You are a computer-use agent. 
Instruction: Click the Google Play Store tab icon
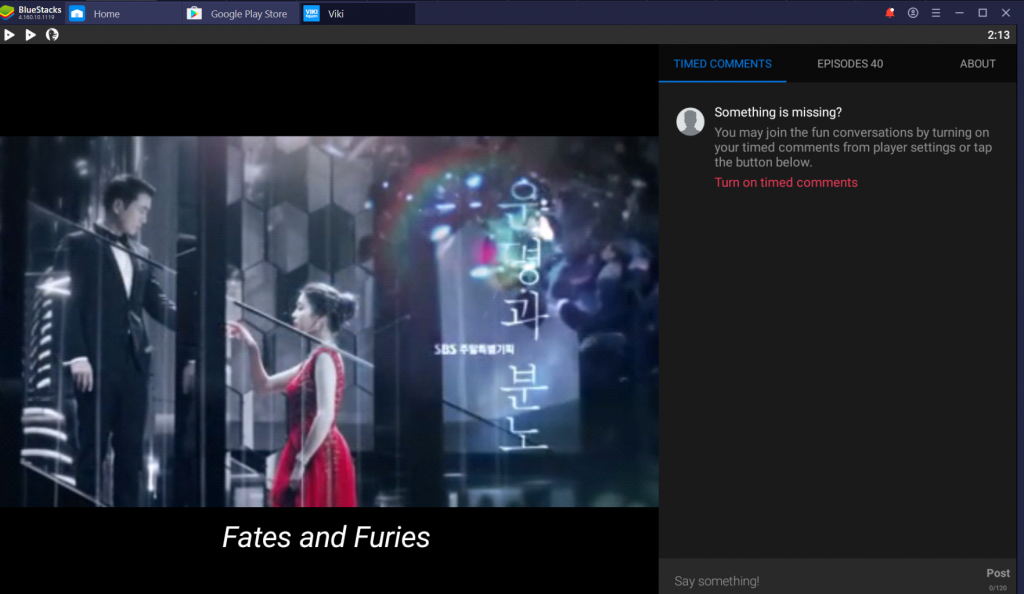(x=194, y=13)
